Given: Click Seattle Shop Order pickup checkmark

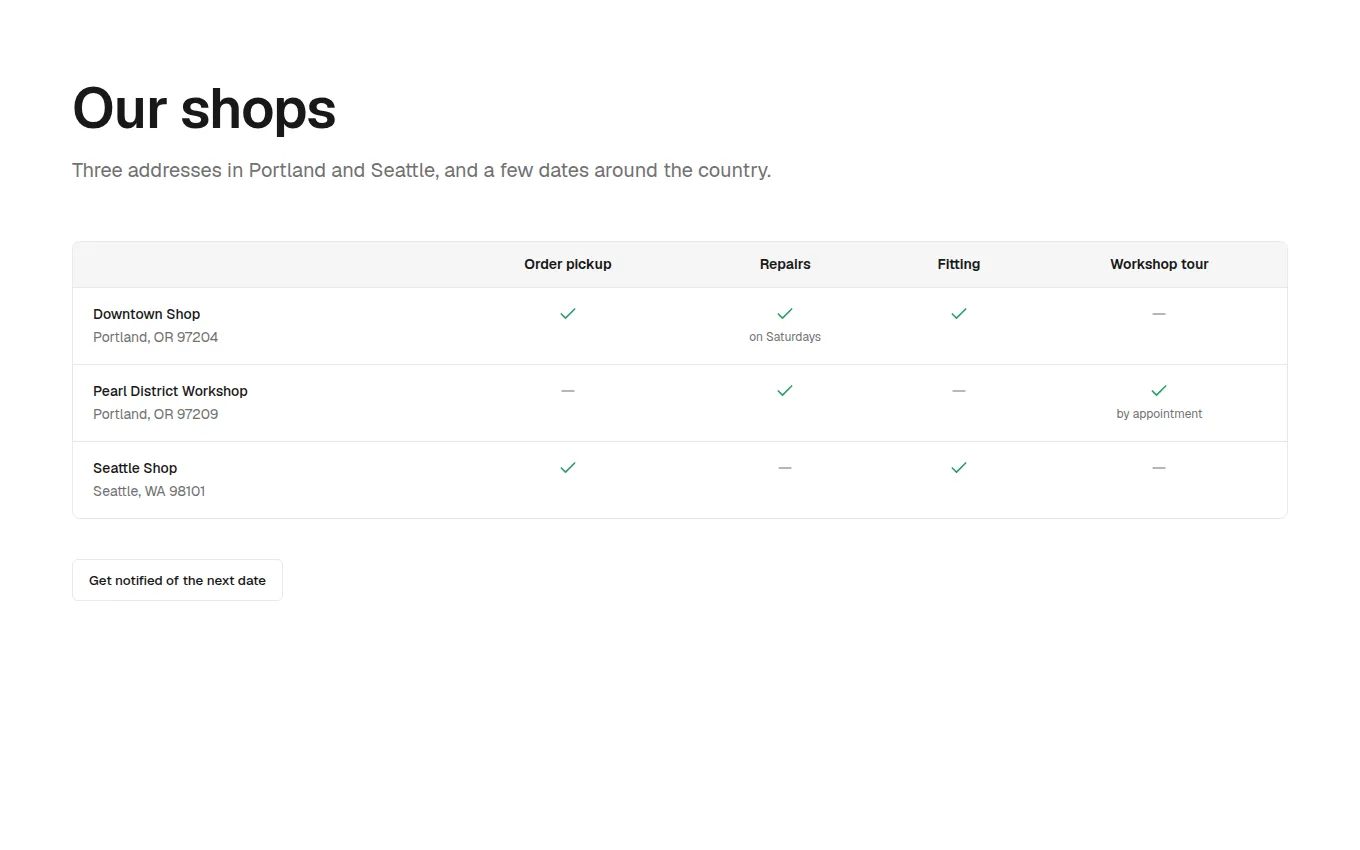Looking at the screenshot, I should [x=568, y=468].
